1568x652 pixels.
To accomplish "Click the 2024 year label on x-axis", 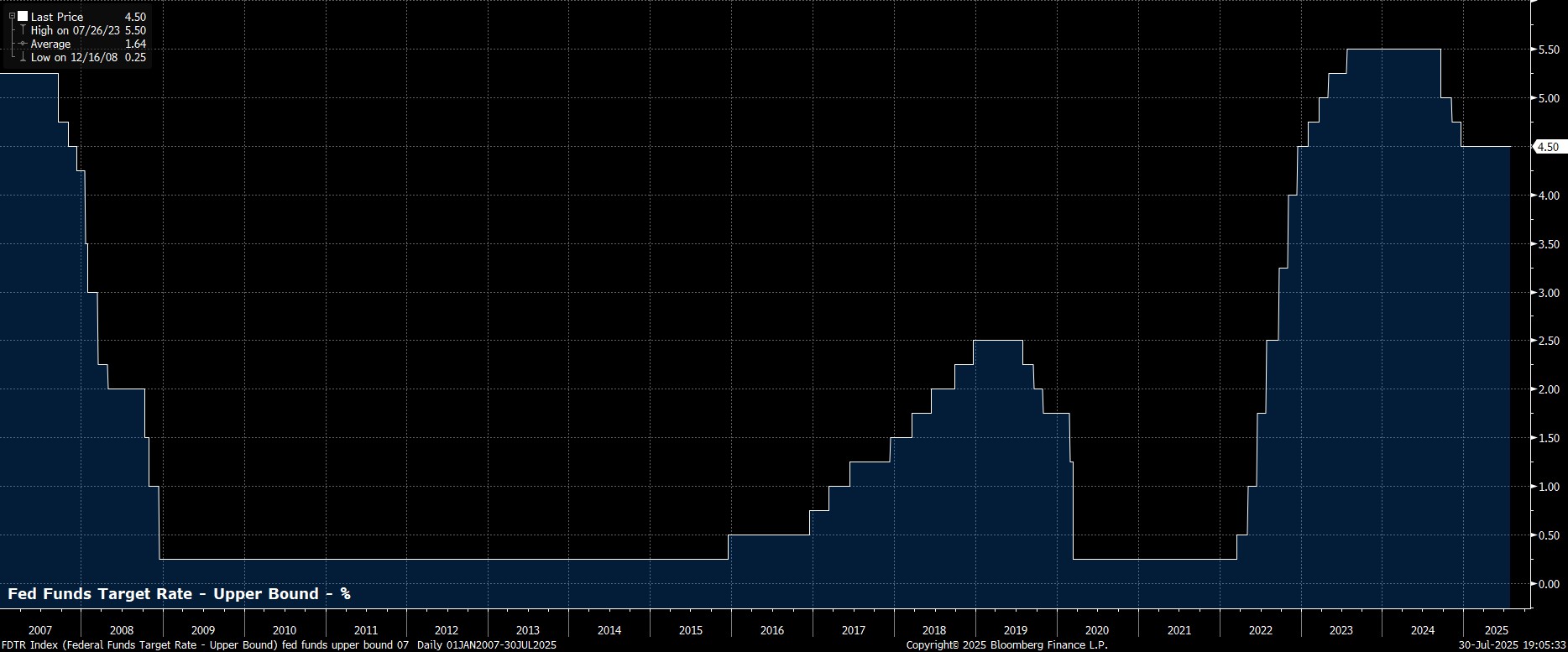I will click(1423, 630).
